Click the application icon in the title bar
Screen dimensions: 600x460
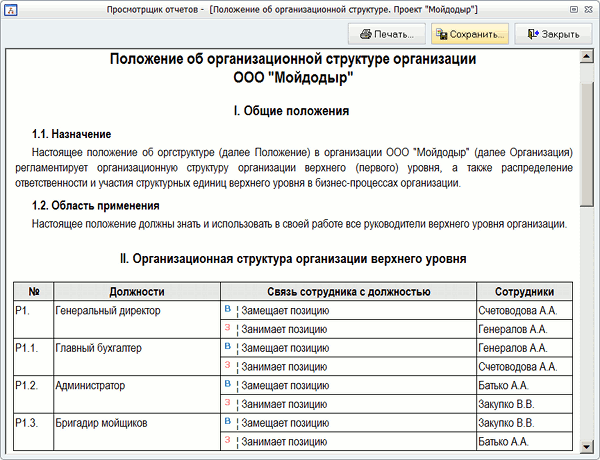(9, 8)
